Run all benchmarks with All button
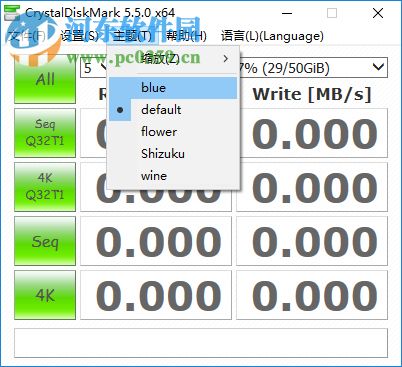 (x=45, y=79)
